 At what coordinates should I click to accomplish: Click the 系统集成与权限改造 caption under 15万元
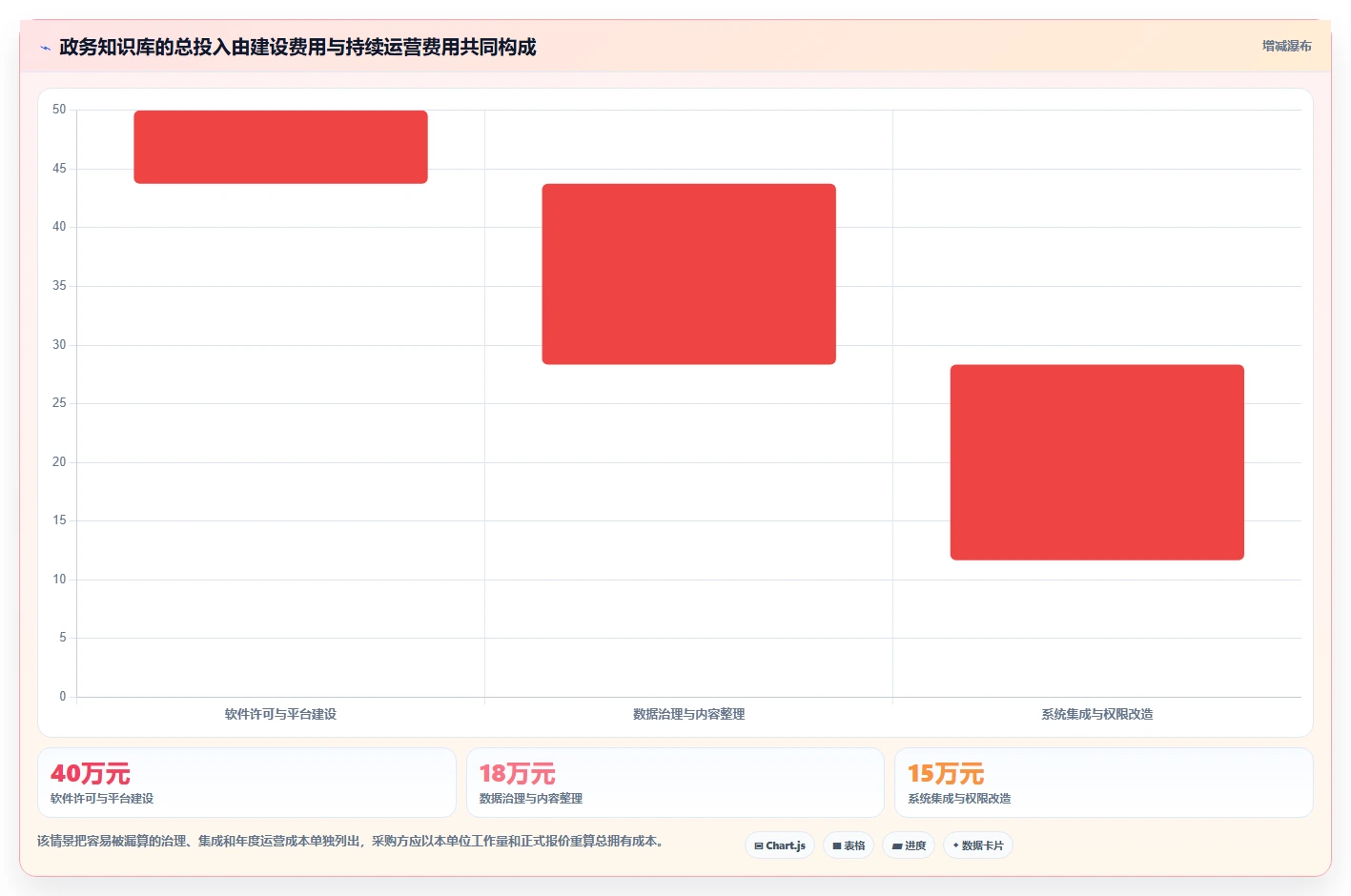tap(959, 799)
